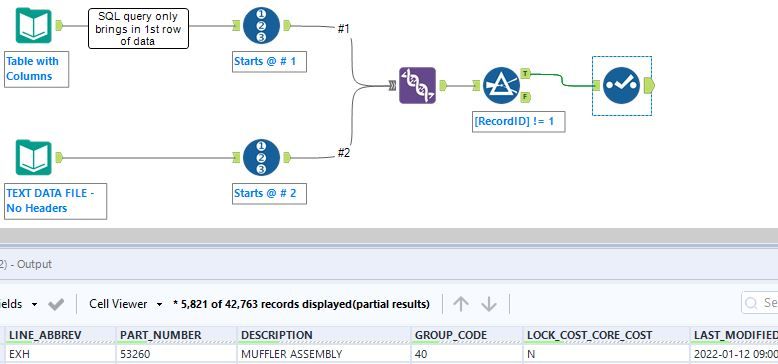Click the records displayed count text
This screenshot has width=778, height=364.
301,304
